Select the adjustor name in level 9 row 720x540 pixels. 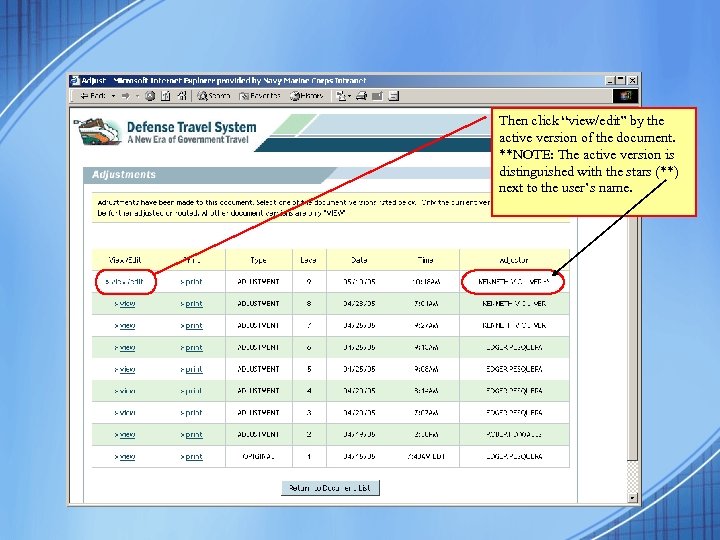pos(514,281)
